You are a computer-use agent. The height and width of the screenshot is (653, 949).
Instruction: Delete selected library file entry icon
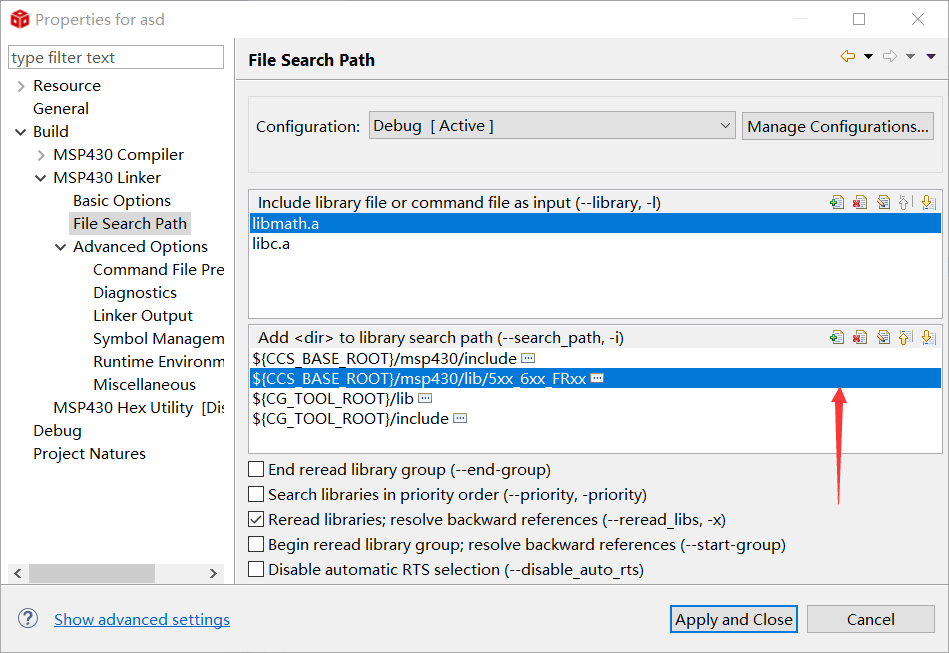point(860,202)
